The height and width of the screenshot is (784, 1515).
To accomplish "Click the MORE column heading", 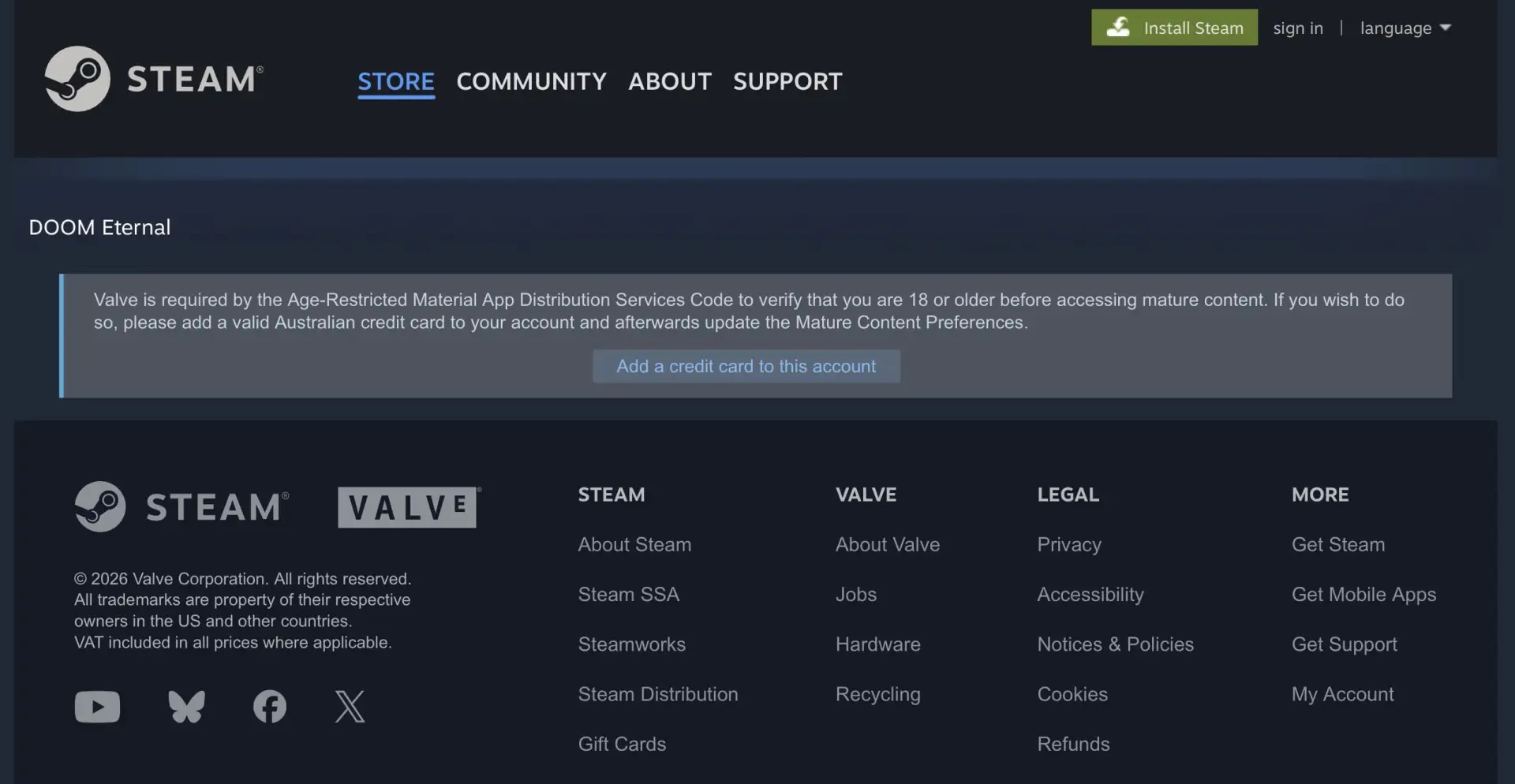I will 1320,495.
